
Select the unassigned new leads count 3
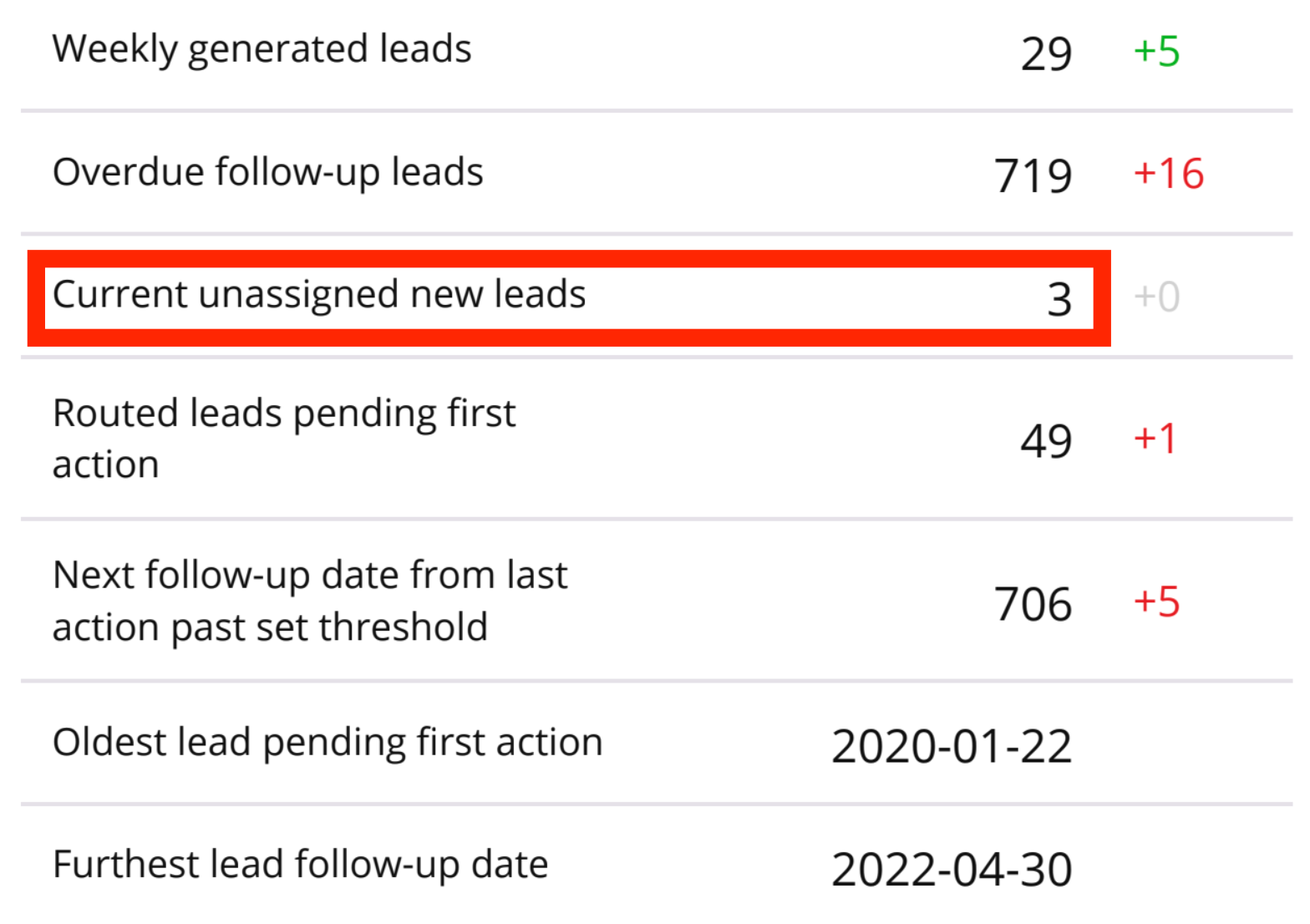[x=1059, y=299]
